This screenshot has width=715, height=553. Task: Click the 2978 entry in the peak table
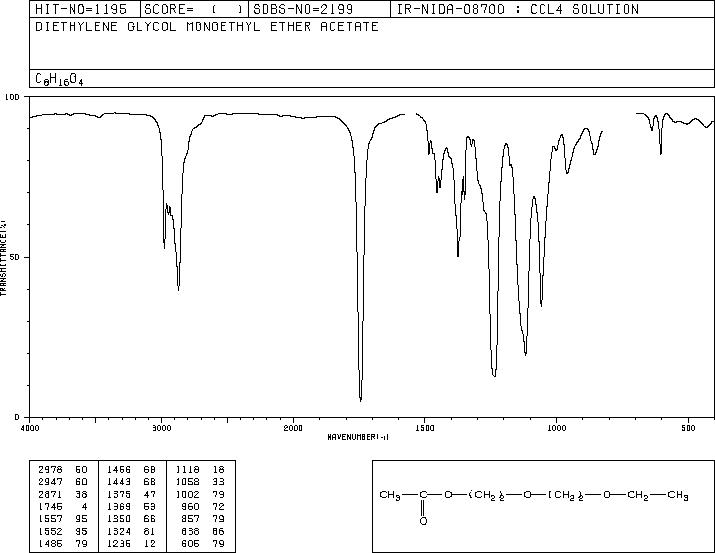point(51,470)
